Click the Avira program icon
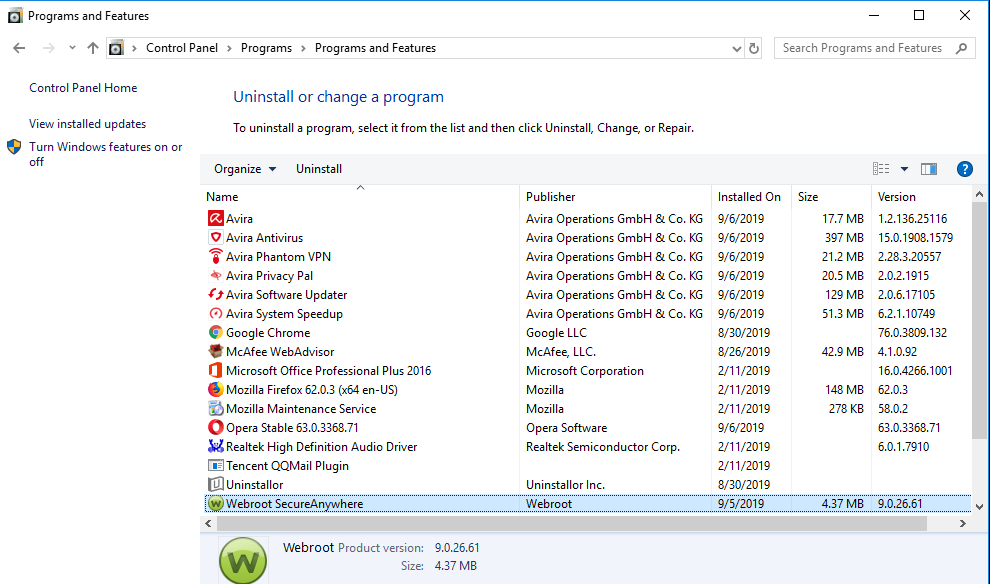Image resolution: width=990 pixels, height=584 pixels. (215, 218)
